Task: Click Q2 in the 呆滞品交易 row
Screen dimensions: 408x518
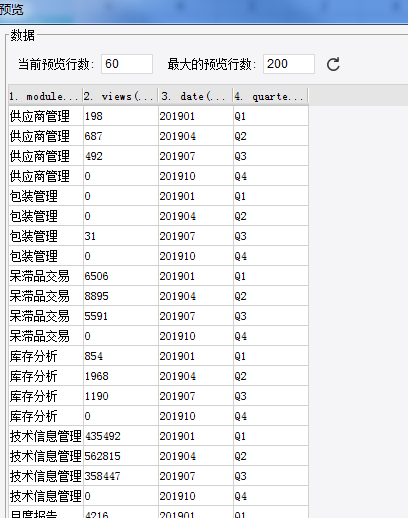Action: tap(271, 296)
